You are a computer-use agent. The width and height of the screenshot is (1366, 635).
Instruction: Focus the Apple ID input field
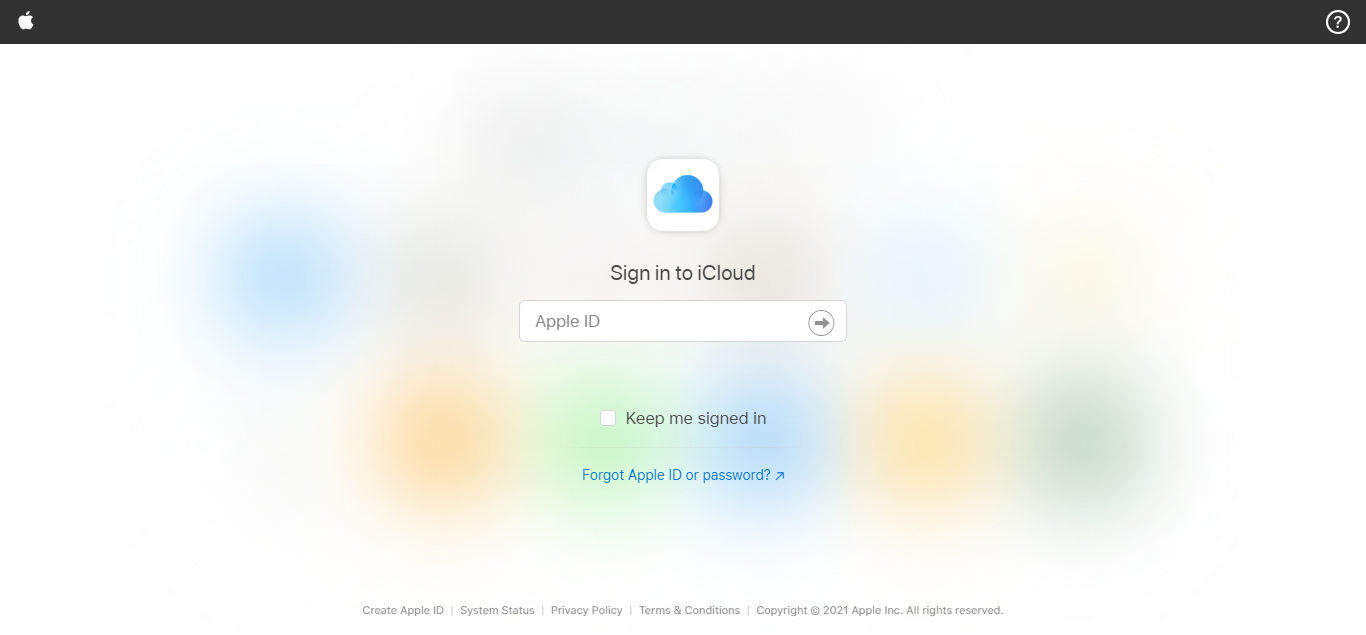pos(683,321)
